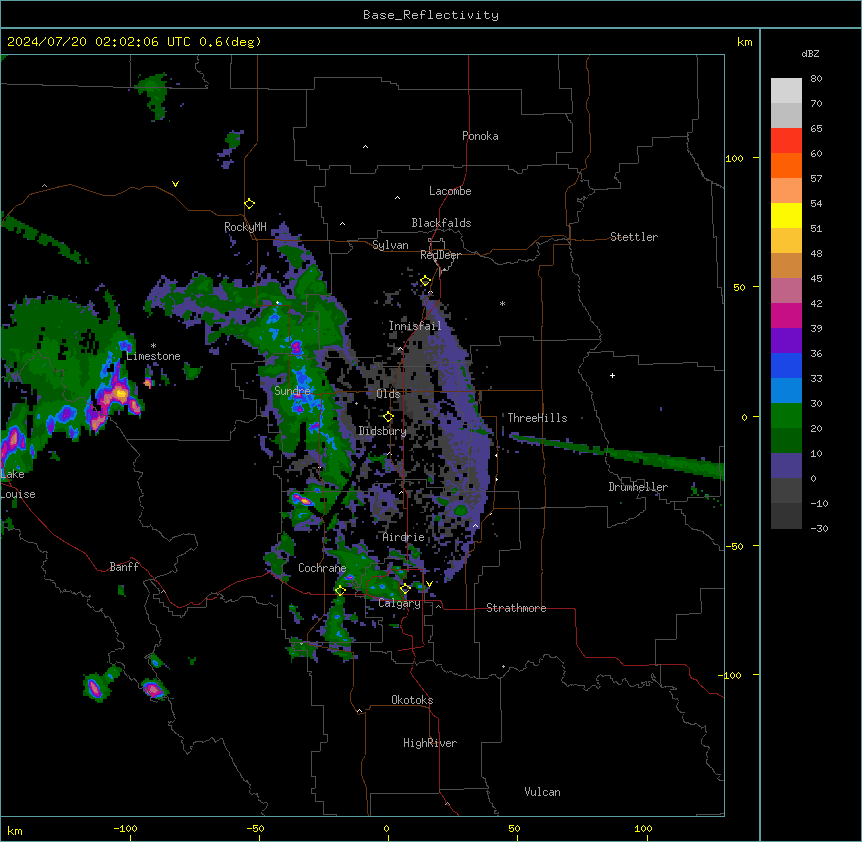Click the Limestone label
This screenshot has width=862, height=842.
[153, 356]
